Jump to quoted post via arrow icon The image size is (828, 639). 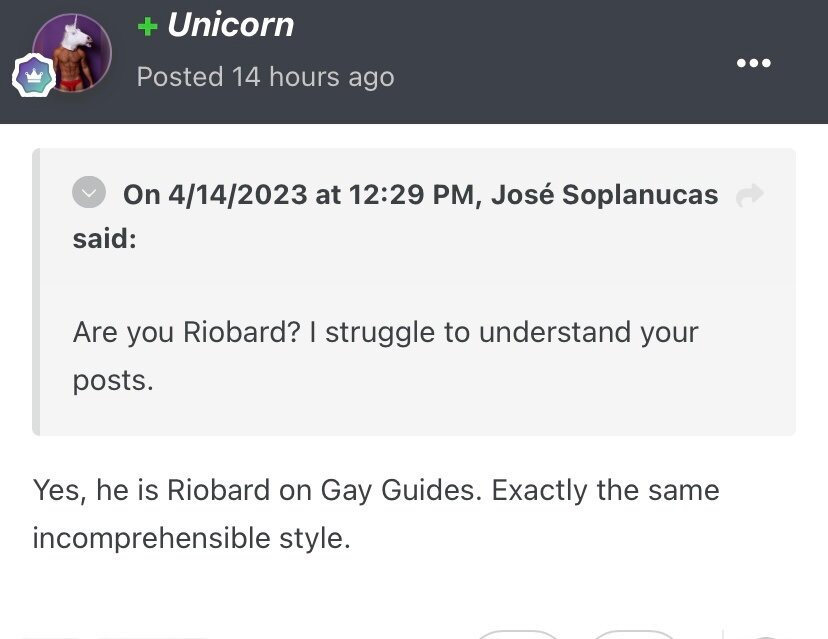[750, 195]
